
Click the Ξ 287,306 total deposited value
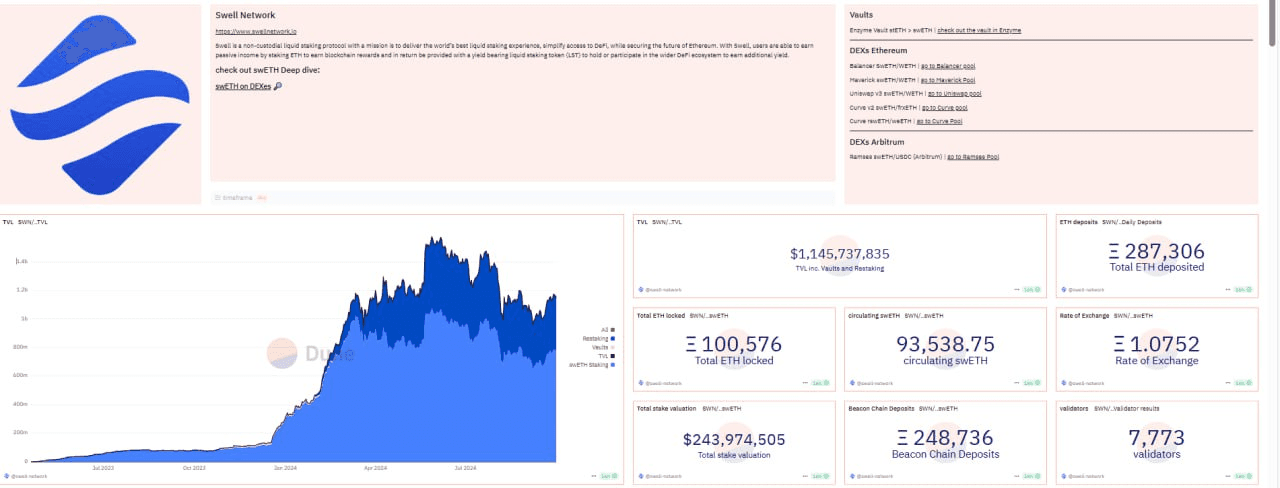(1157, 252)
